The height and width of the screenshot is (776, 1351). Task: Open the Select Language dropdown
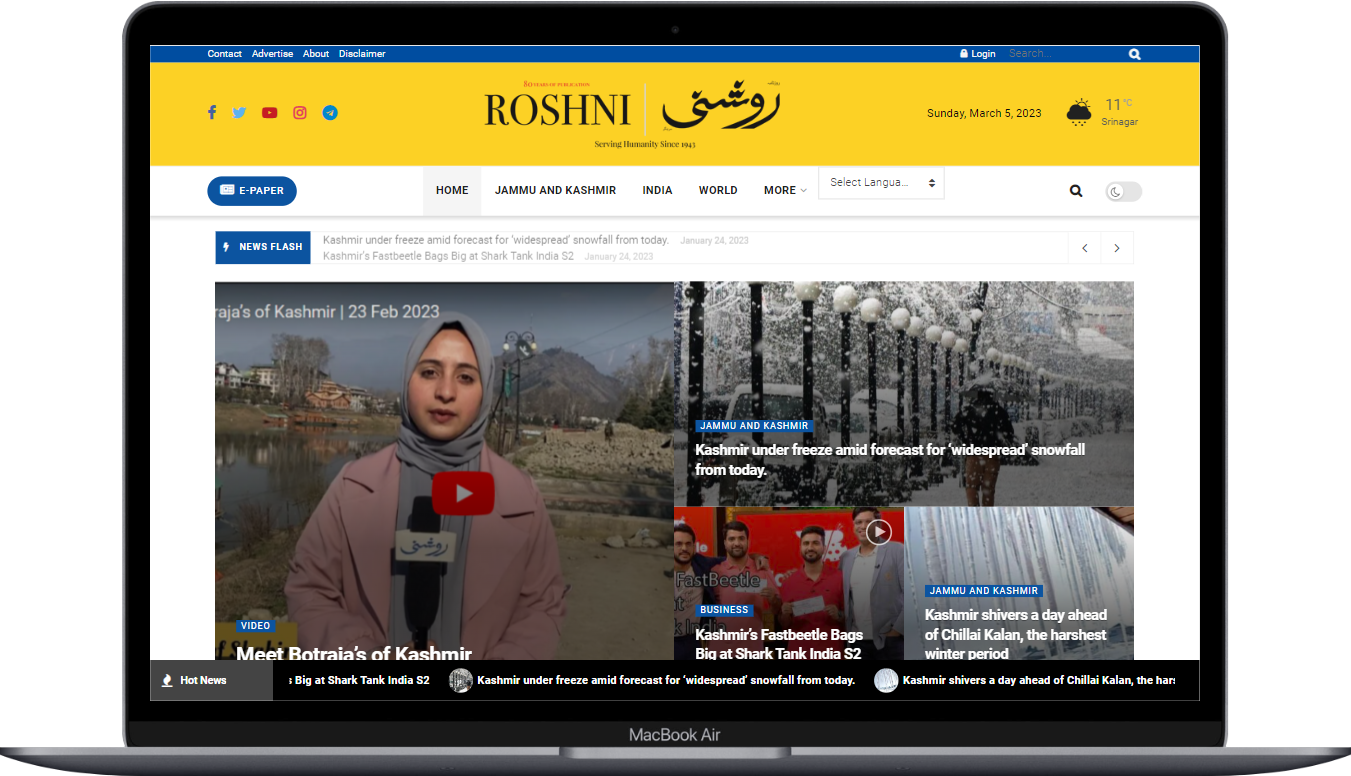click(x=881, y=183)
